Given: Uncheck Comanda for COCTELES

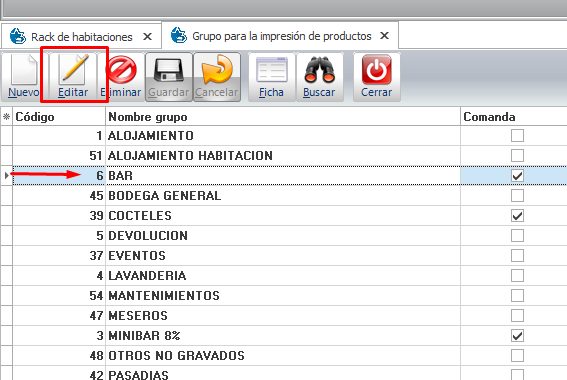Looking at the screenshot, I should [517, 216].
